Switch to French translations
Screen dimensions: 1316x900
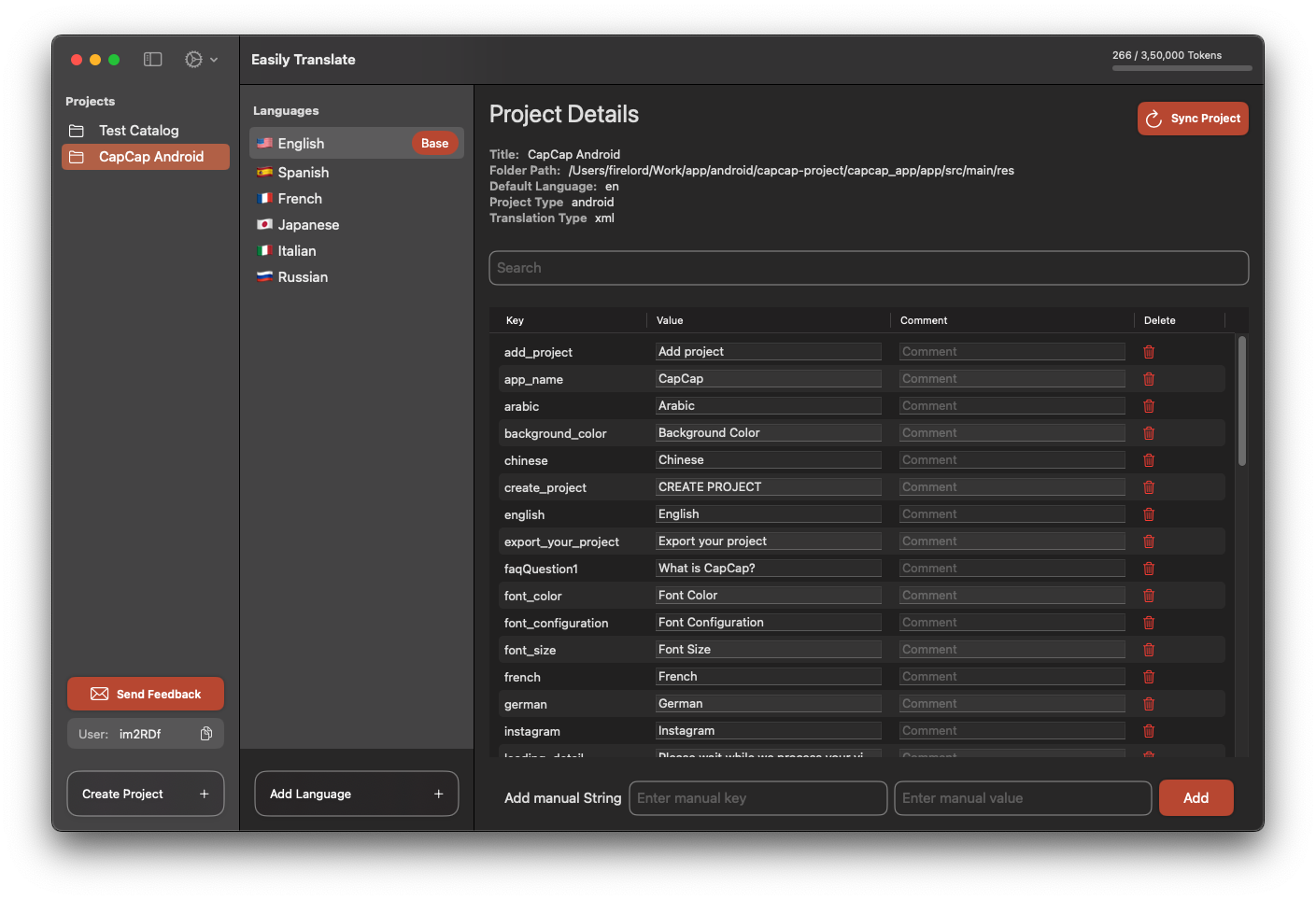click(x=357, y=199)
